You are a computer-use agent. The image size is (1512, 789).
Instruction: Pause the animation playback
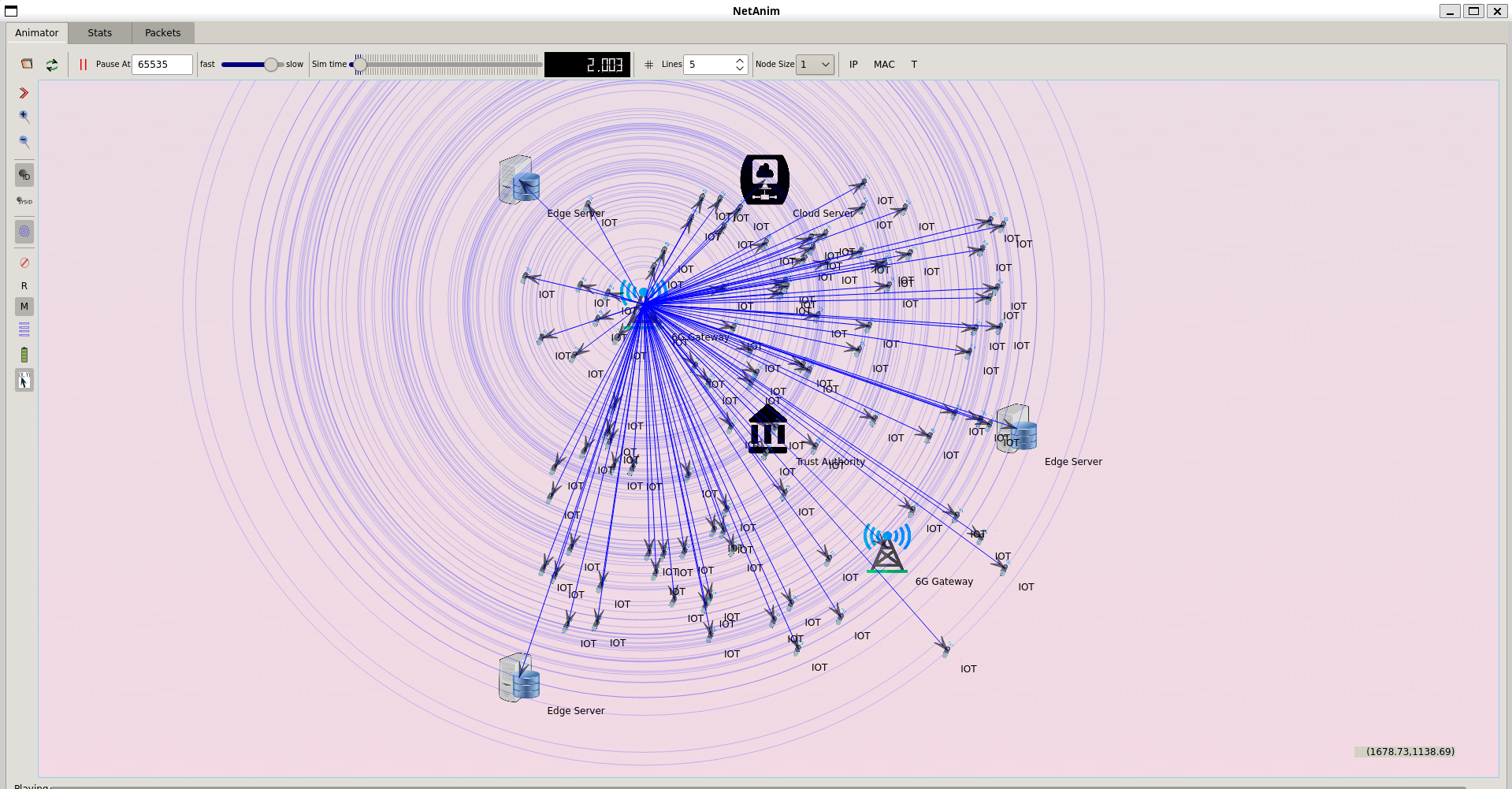[x=83, y=65]
